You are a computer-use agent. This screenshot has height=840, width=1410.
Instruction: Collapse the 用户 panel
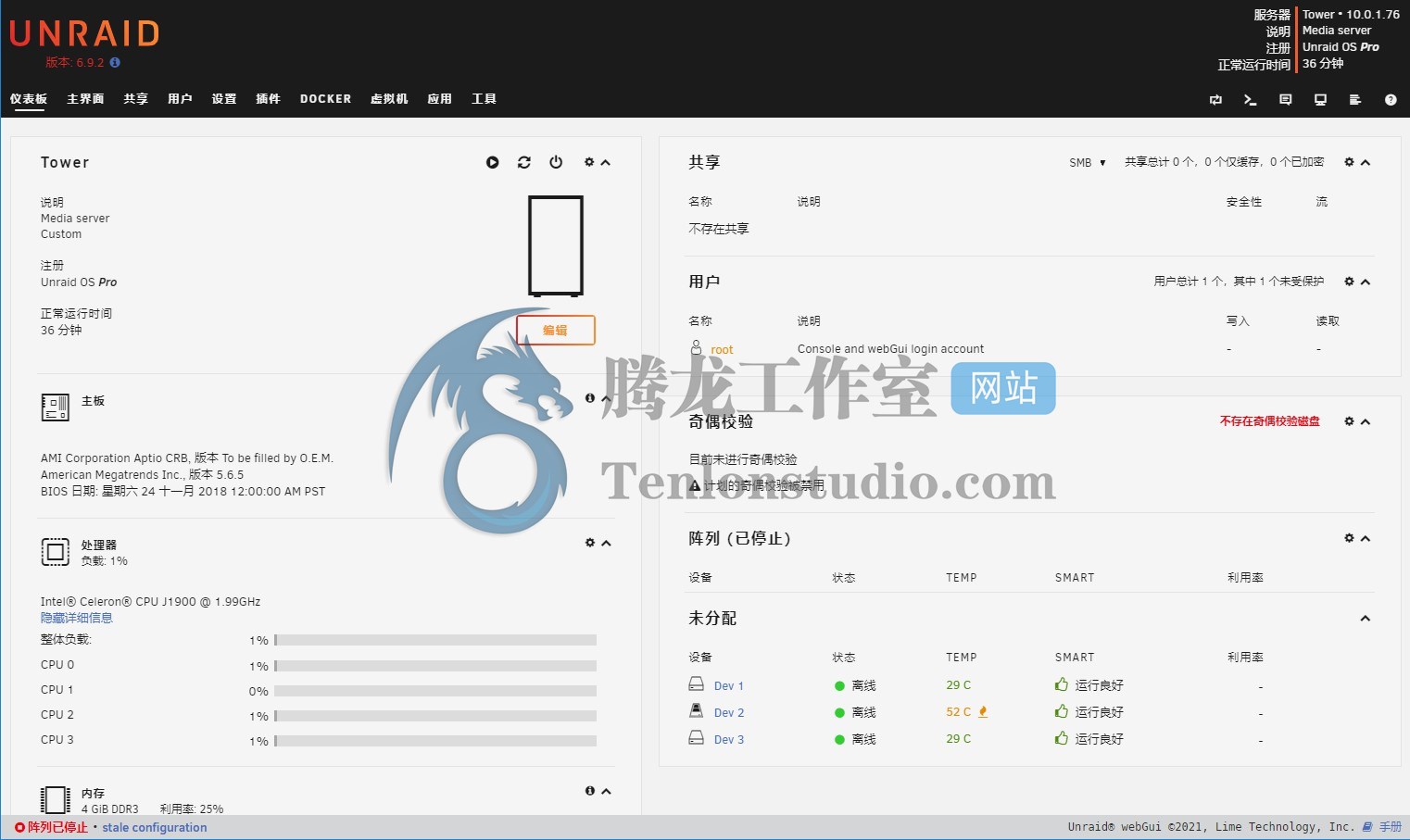1366,282
